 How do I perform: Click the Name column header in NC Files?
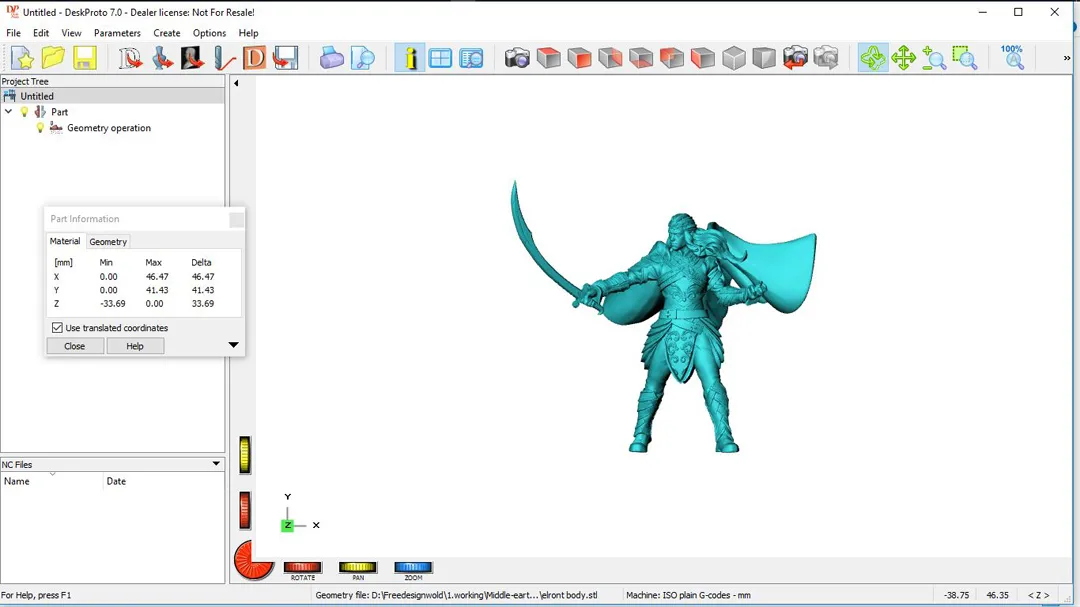coord(52,482)
